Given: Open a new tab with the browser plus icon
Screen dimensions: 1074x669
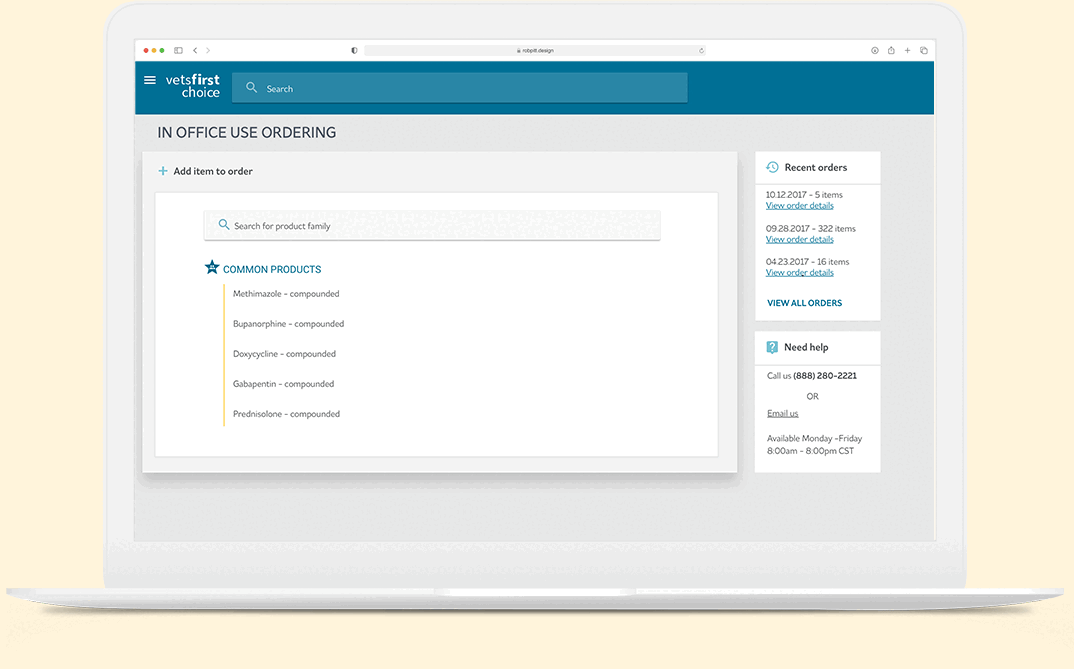Looking at the screenshot, I should point(907,50).
